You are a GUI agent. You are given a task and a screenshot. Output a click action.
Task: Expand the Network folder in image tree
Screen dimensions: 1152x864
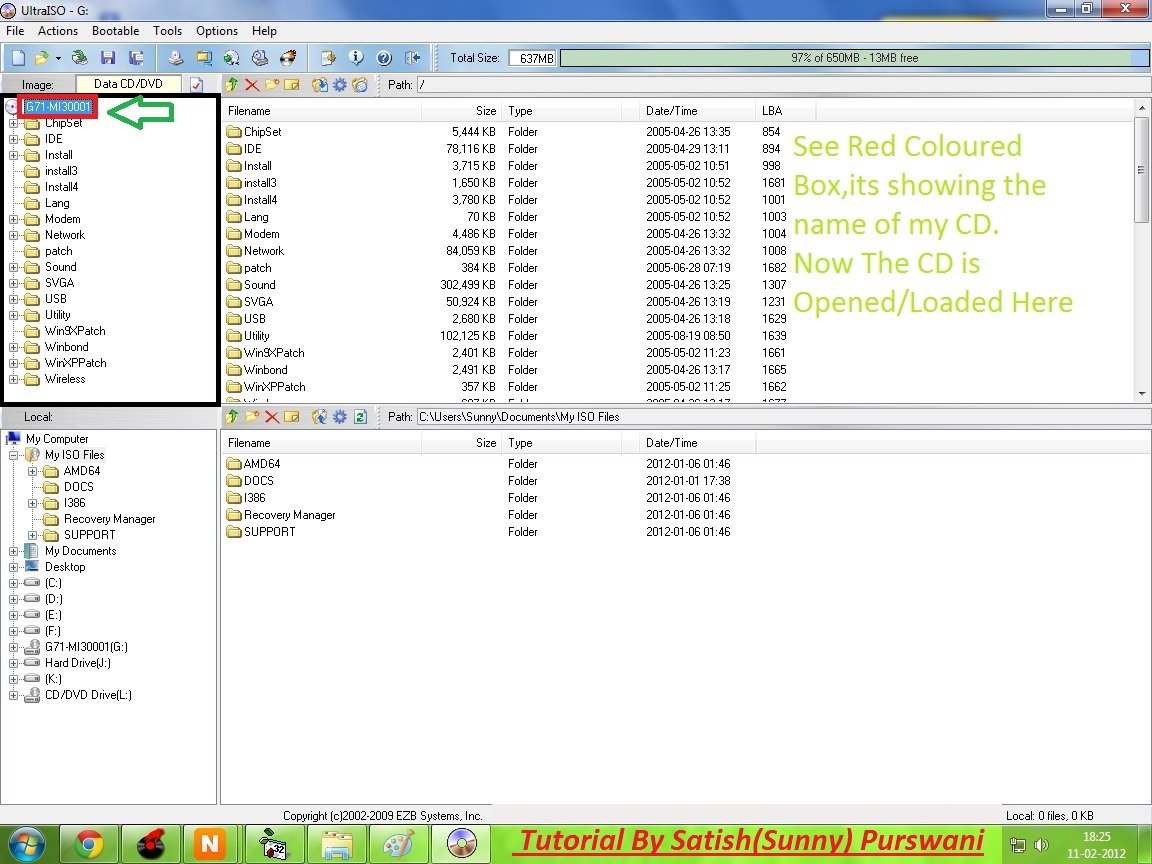(x=13, y=235)
